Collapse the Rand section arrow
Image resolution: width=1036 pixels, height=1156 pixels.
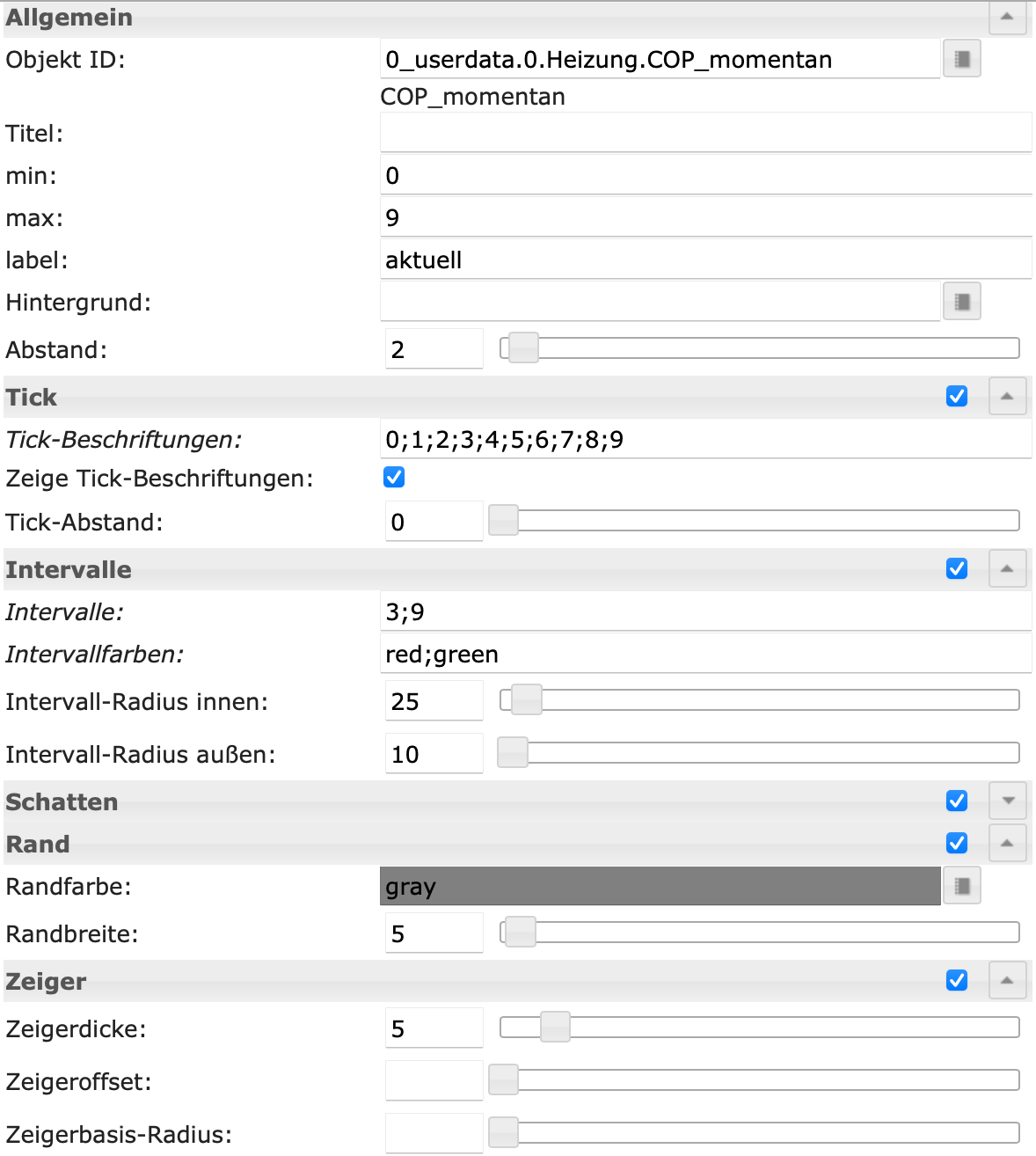pyautogui.click(x=1007, y=843)
